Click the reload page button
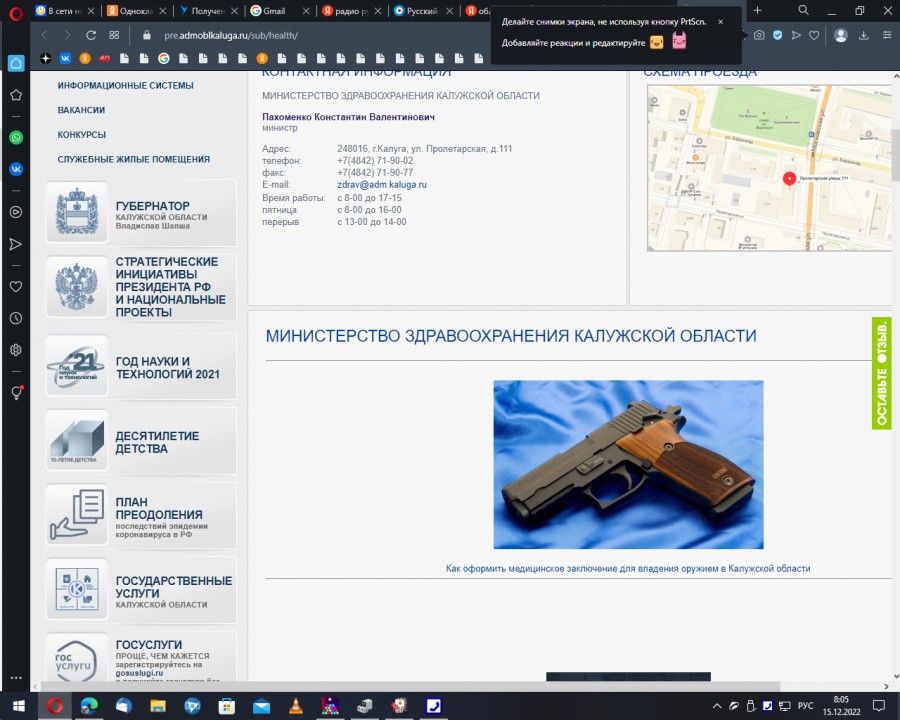The image size is (900, 720). [91, 35]
